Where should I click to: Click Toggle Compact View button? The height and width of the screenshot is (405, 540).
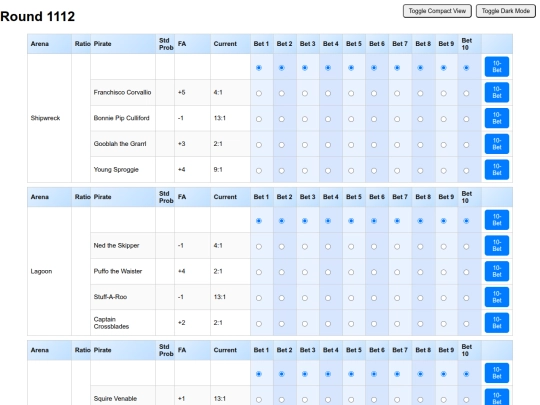click(437, 11)
